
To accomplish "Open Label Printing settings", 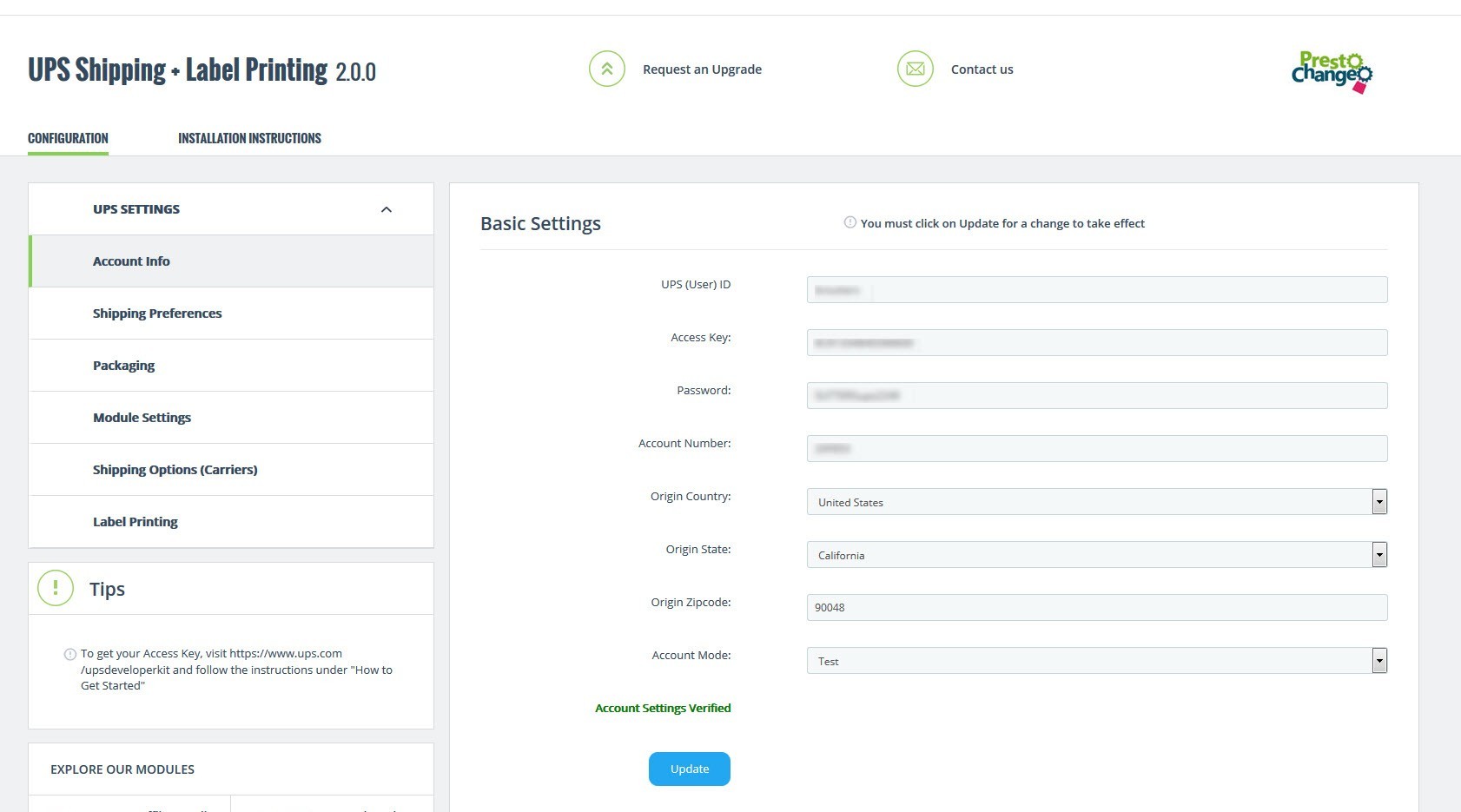I will [x=231, y=522].
